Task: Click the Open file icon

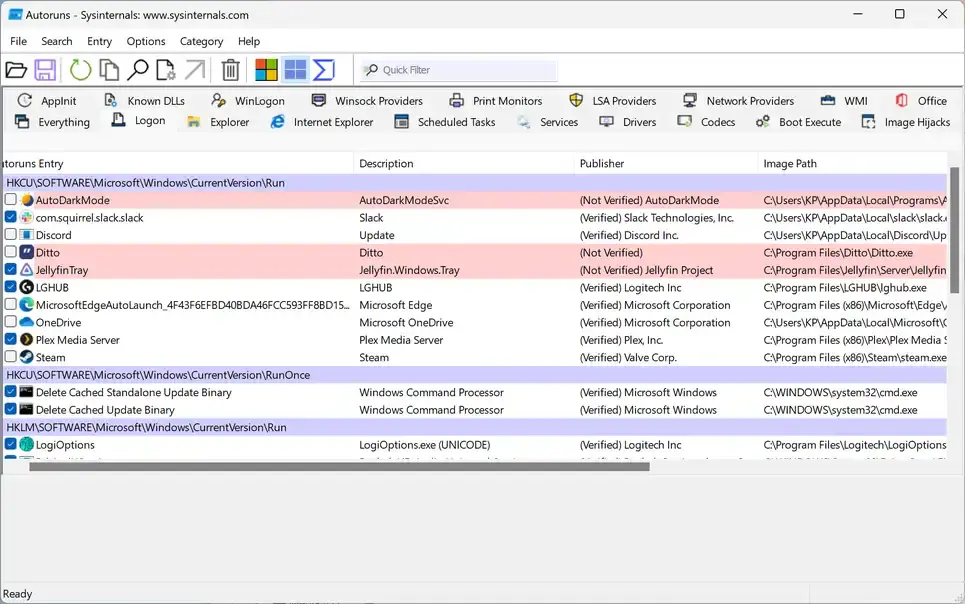Action: pos(17,69)
